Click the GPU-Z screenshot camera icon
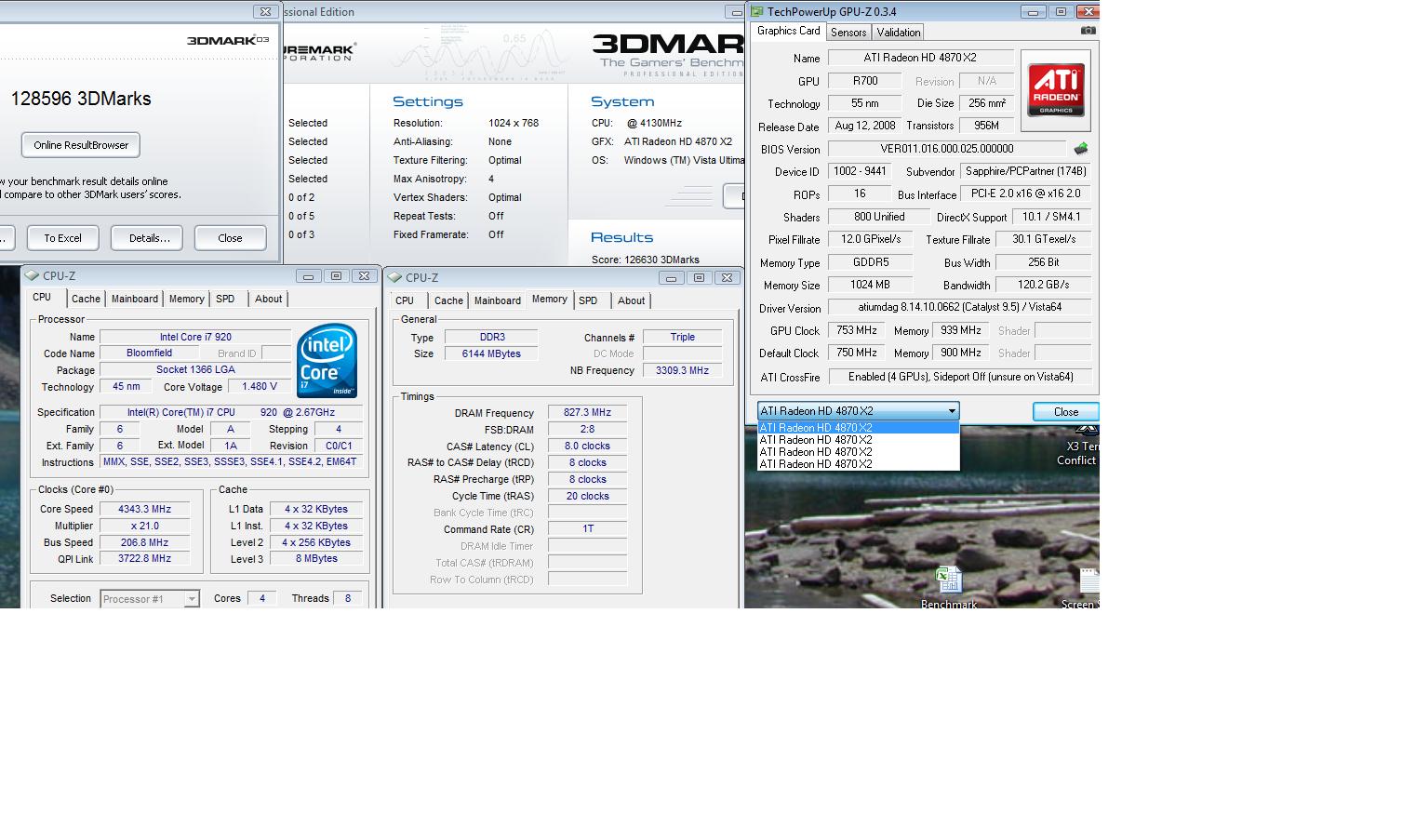 [x=1088, y=31]
